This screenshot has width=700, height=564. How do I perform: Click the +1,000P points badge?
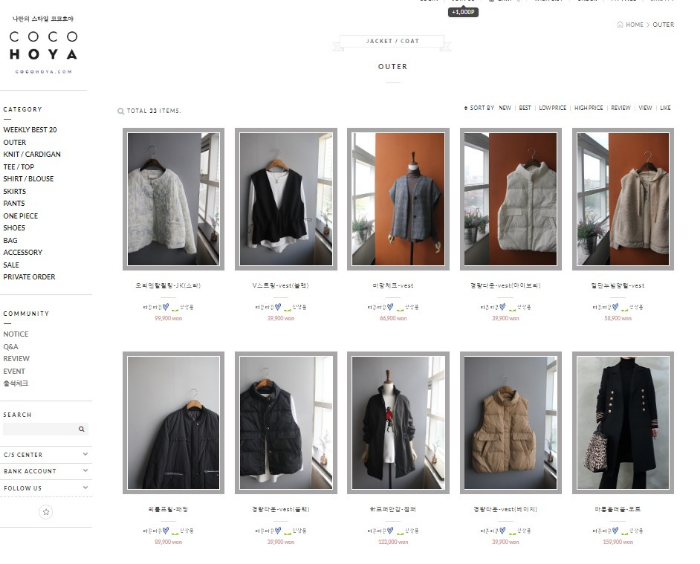463,12
